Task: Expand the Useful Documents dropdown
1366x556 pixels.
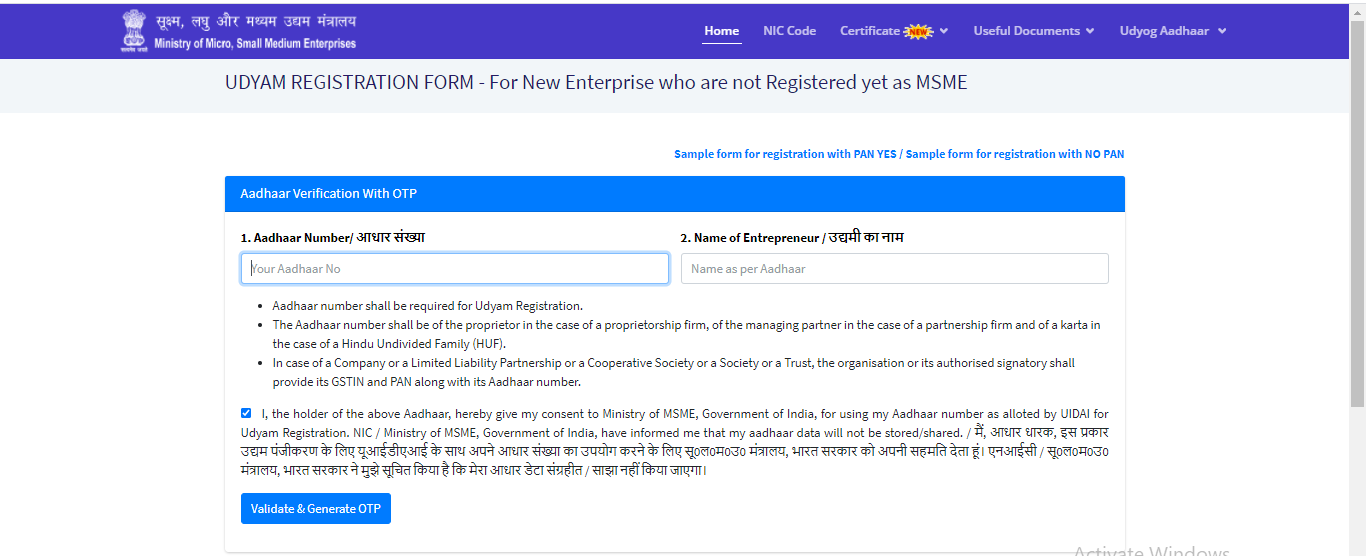Action: pyautogui.click(x=1033, y=31)
